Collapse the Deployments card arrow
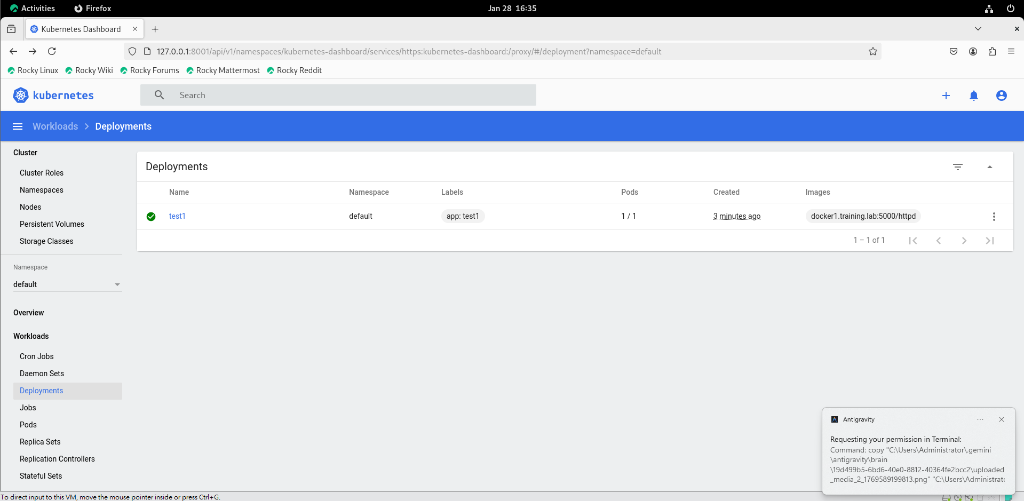Screen dimensions: 1024x501 click(x=989, y=167)
